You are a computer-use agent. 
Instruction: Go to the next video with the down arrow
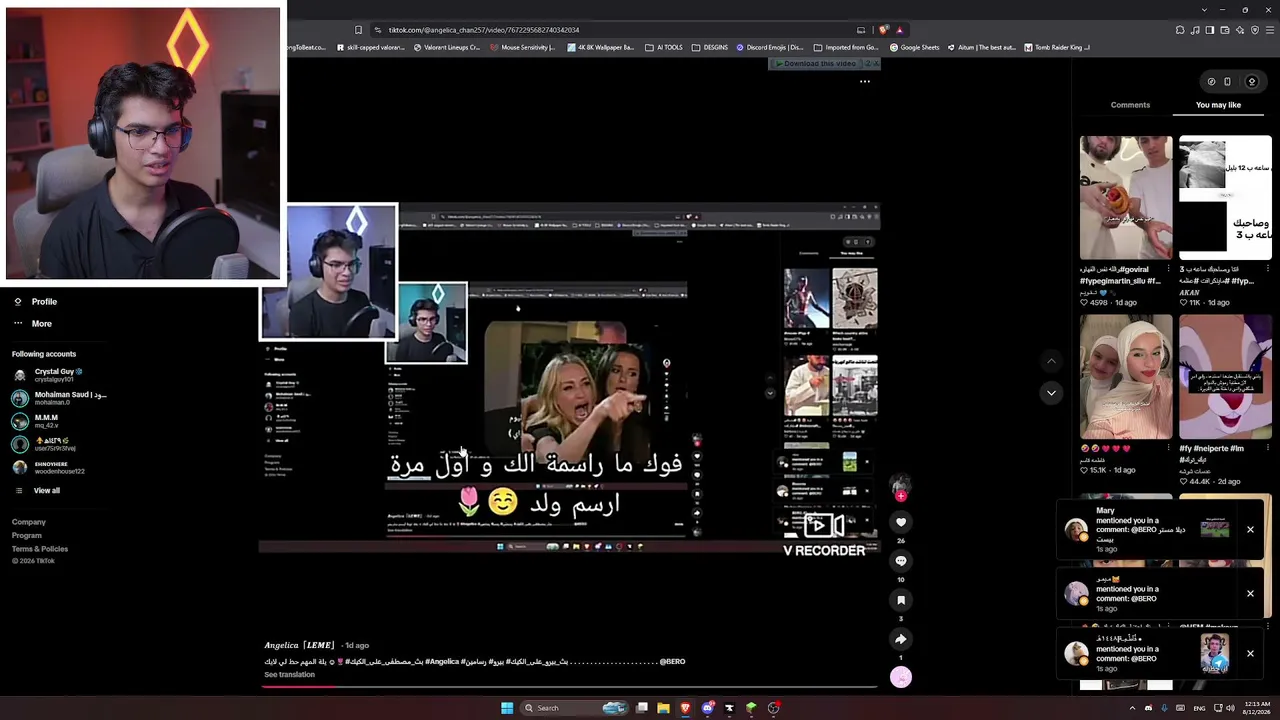click(x=1051, y=393)
